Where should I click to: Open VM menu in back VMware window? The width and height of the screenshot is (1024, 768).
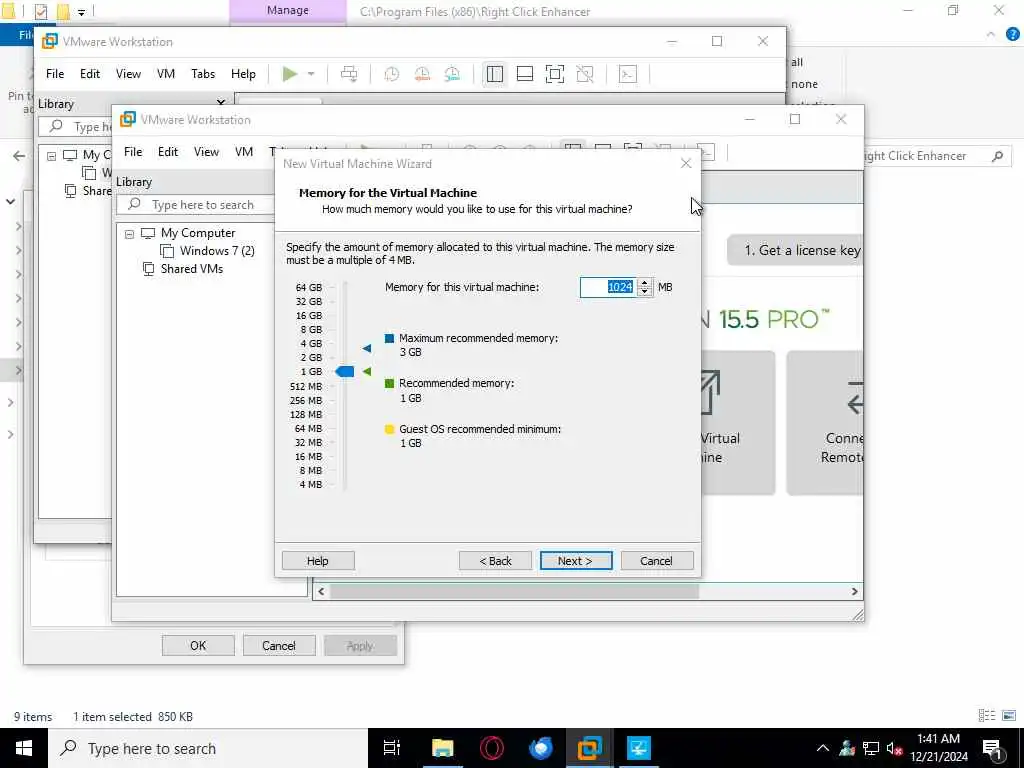pos(166,74)
